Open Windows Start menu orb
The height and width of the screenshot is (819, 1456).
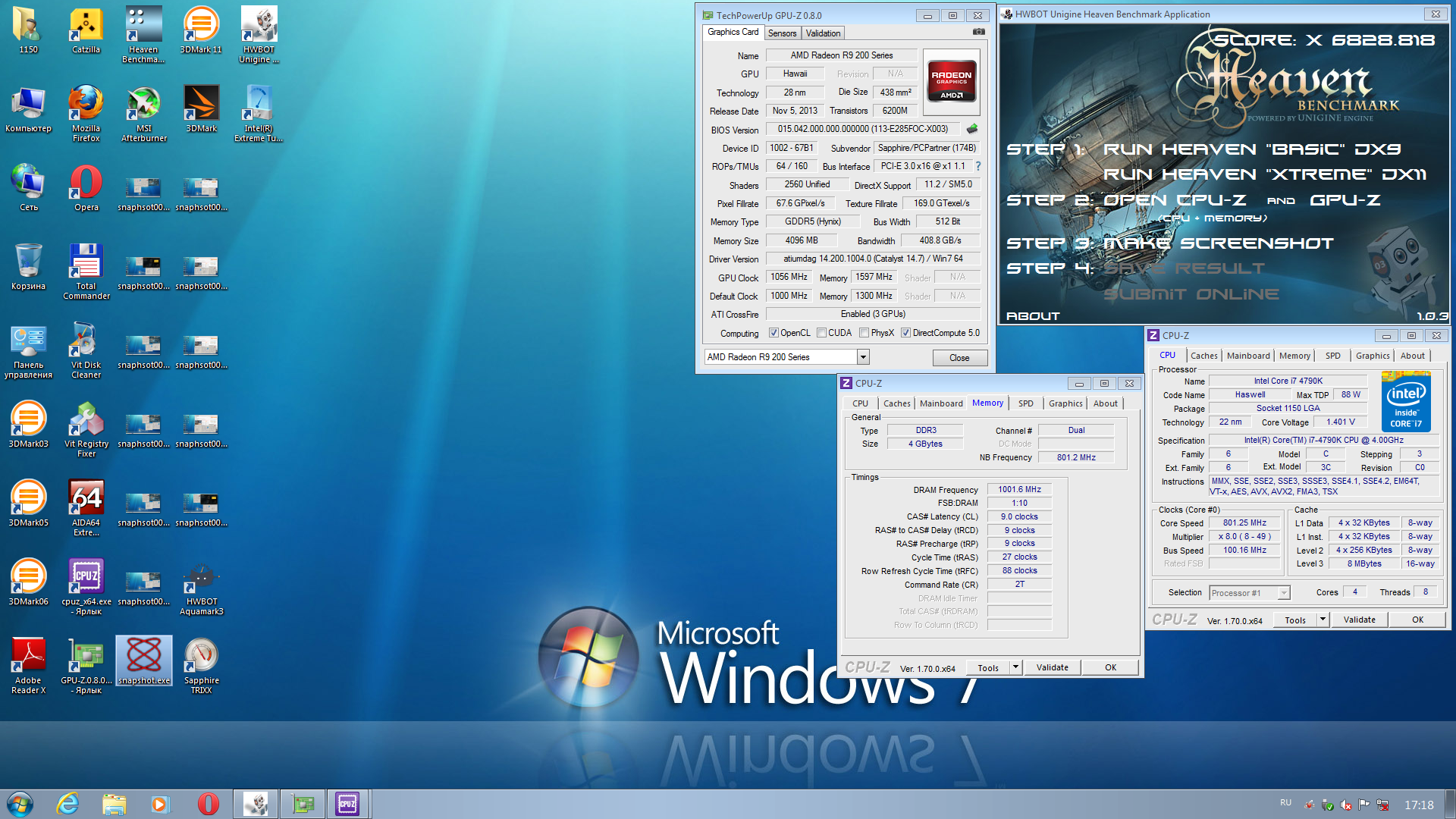click(x=20, y=804)
